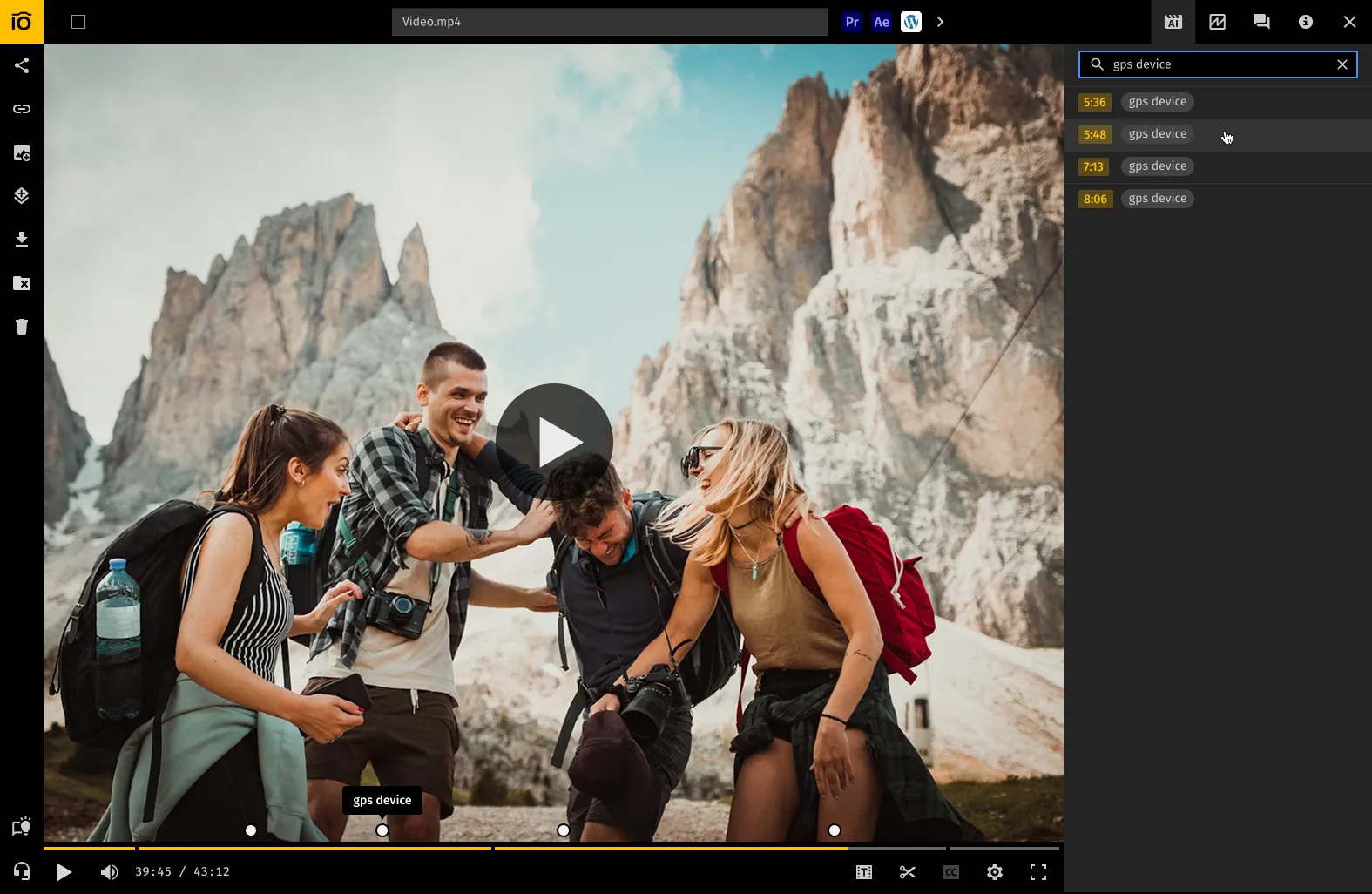Toggle the file selection checkbox
This screenshot has width=1372, height=894.
coord(78,22)
